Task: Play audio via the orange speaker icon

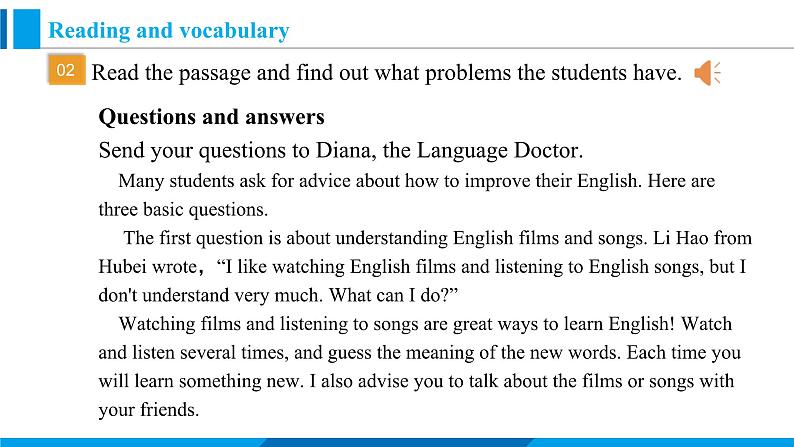Action: click(706, 73)
